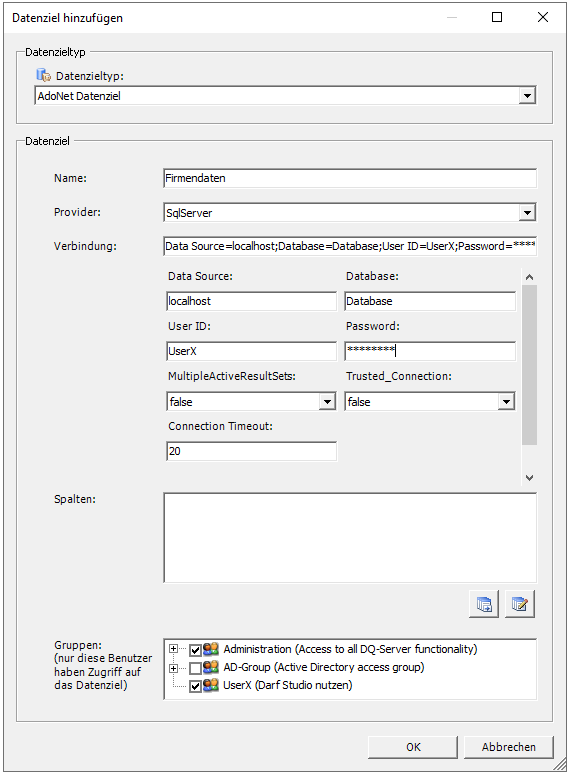Click the Datenzieltyp database icon
570x775 pixels.
coord(44,75)
